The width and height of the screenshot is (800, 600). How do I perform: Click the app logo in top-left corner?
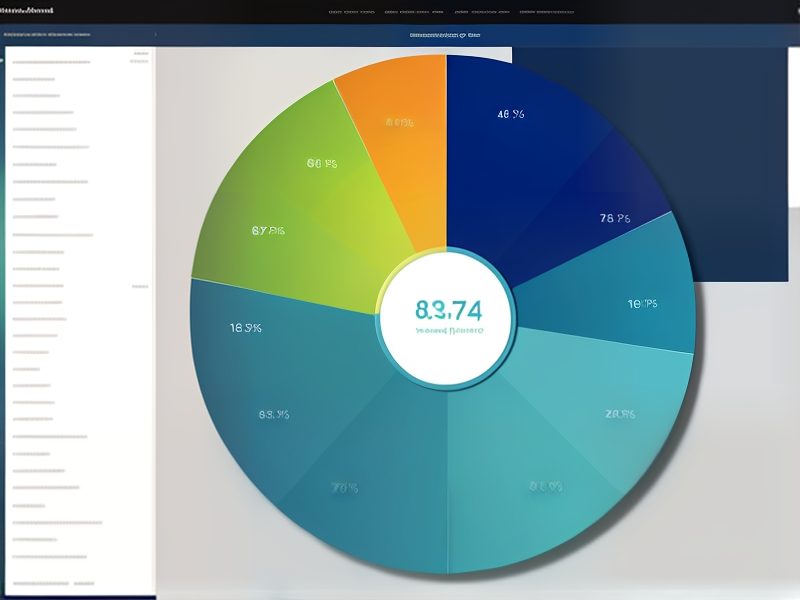tap(29, 10)
